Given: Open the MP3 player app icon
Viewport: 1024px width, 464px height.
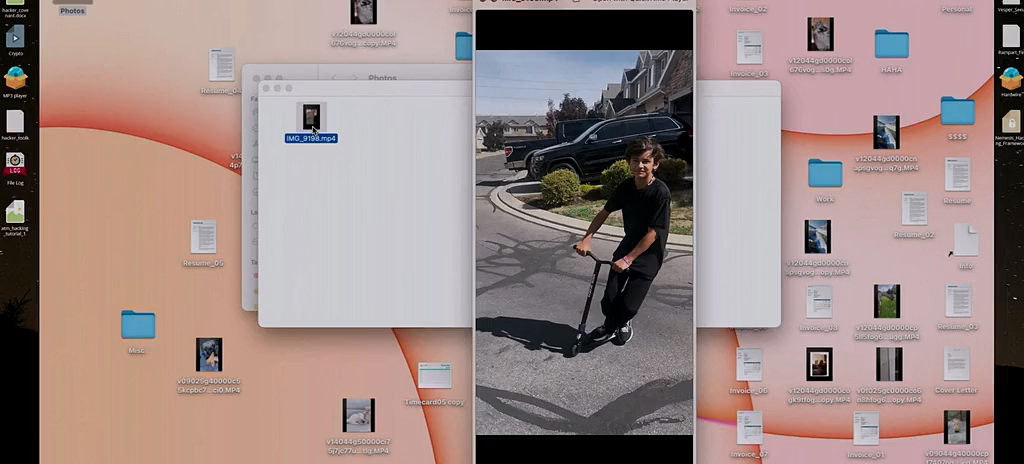Looking at the screenshot, I should click(15, 78).
